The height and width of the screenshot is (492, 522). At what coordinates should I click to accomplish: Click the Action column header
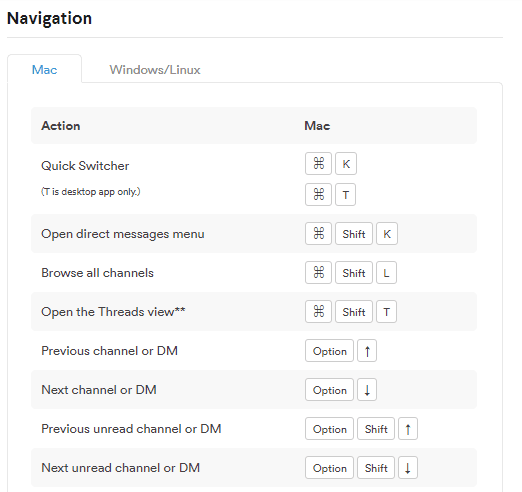[61, 126]
